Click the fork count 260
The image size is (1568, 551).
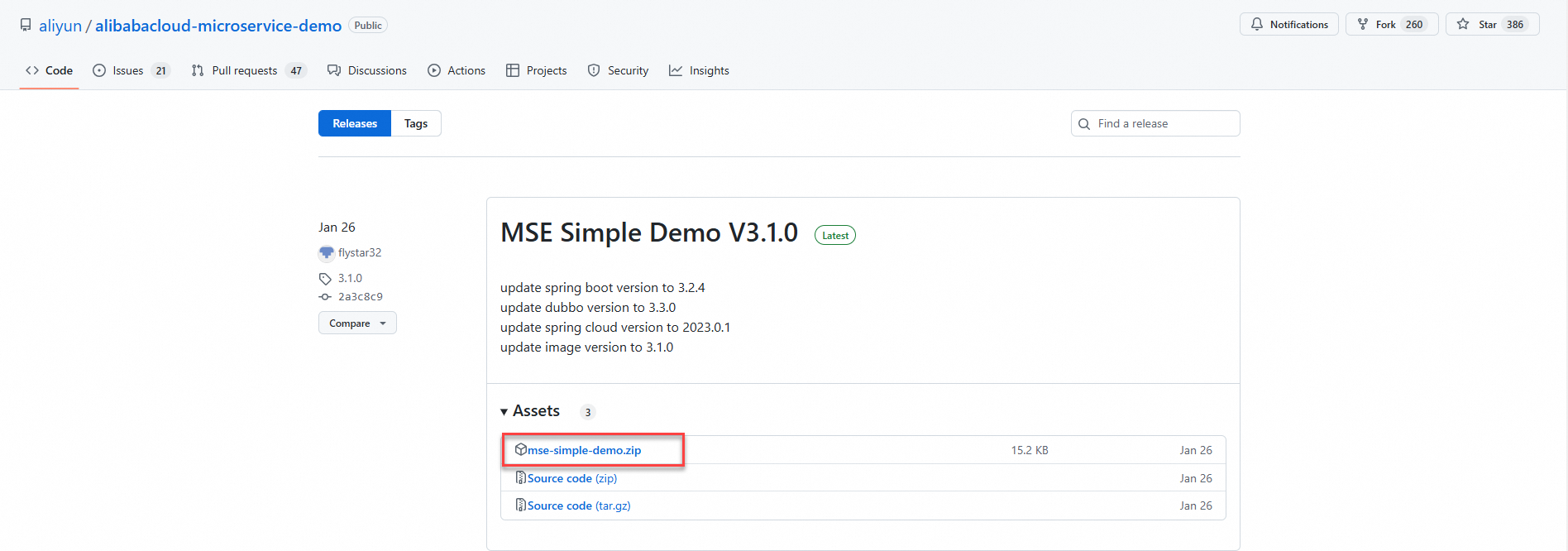click(1414, 24)
